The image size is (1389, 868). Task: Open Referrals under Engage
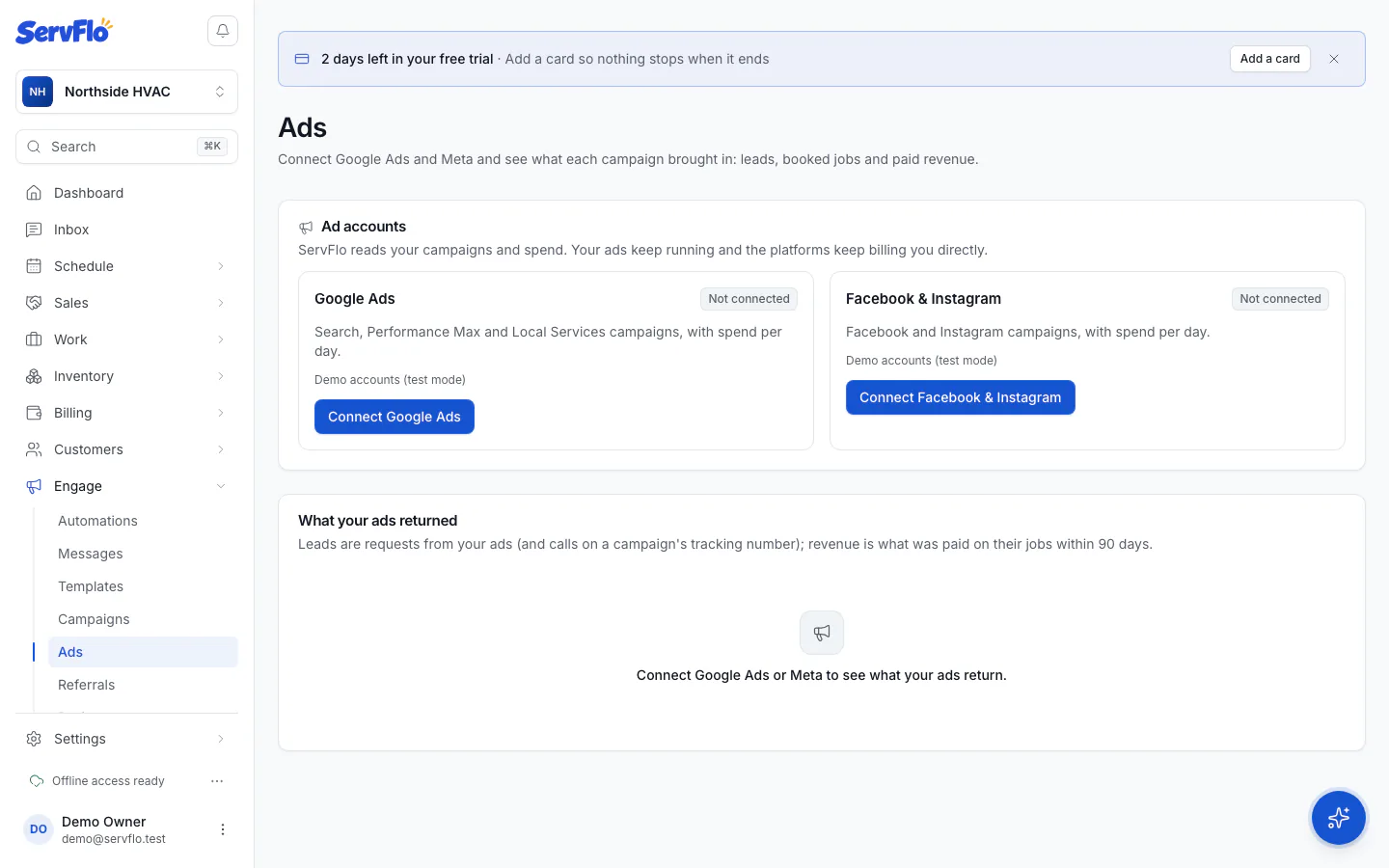coord(143,685)
